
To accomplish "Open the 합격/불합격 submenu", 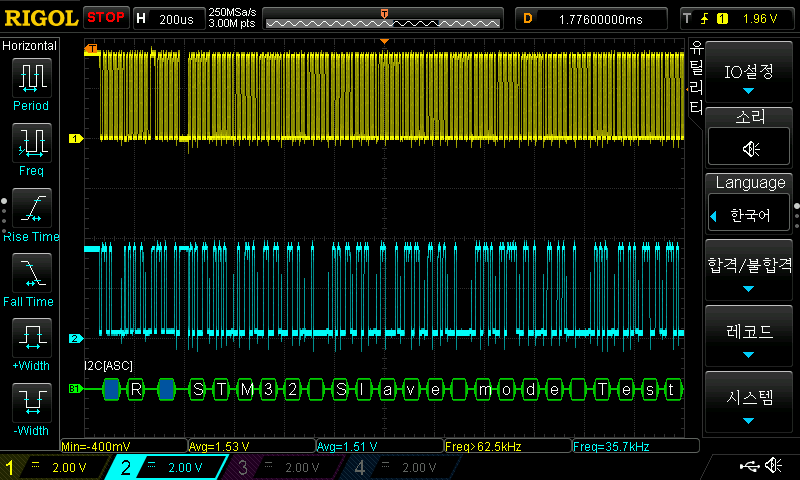I will pyautogui.click(x=749, y=270).
